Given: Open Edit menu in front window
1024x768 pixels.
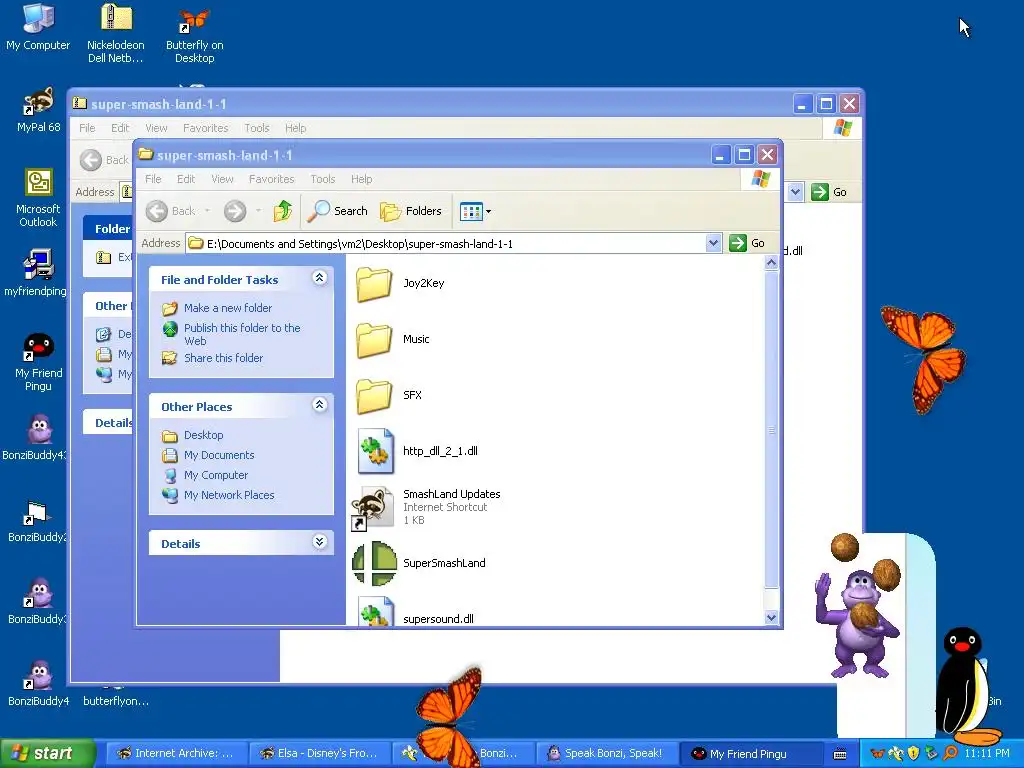Looking at the screenshot, I should [x=186, y=179].
